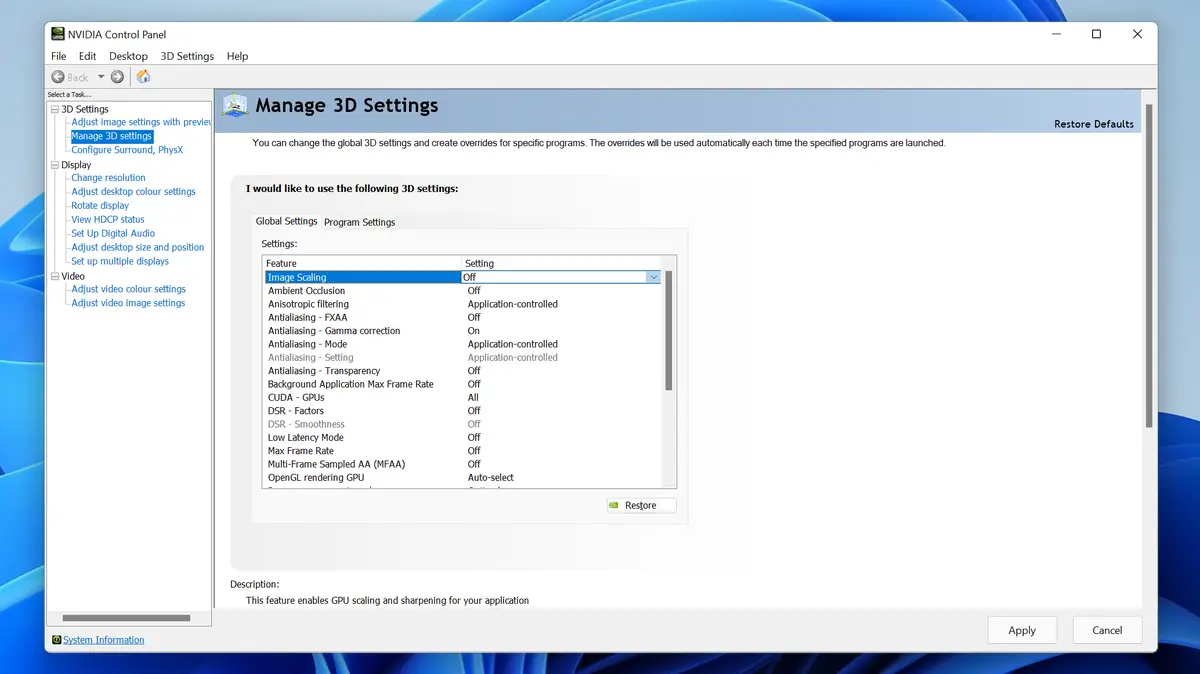
Task: Open the Desktop menu
Action: point(128,56)
